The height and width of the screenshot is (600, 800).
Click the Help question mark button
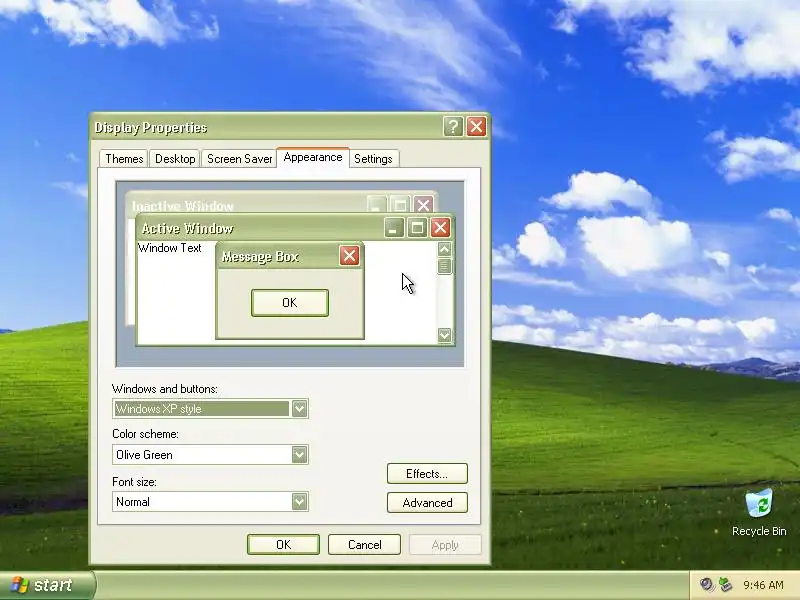click(453, 127)
